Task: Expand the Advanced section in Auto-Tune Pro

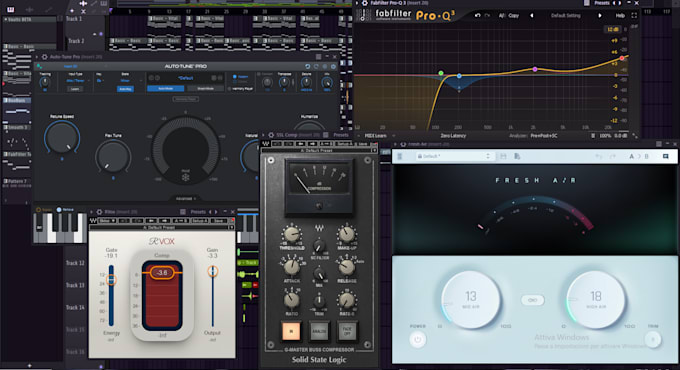Action: click(x=186, y=198)
